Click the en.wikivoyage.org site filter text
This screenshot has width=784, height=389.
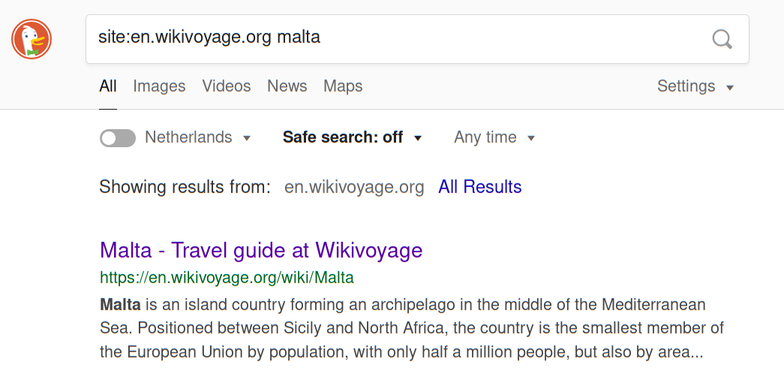coord(354,187)
